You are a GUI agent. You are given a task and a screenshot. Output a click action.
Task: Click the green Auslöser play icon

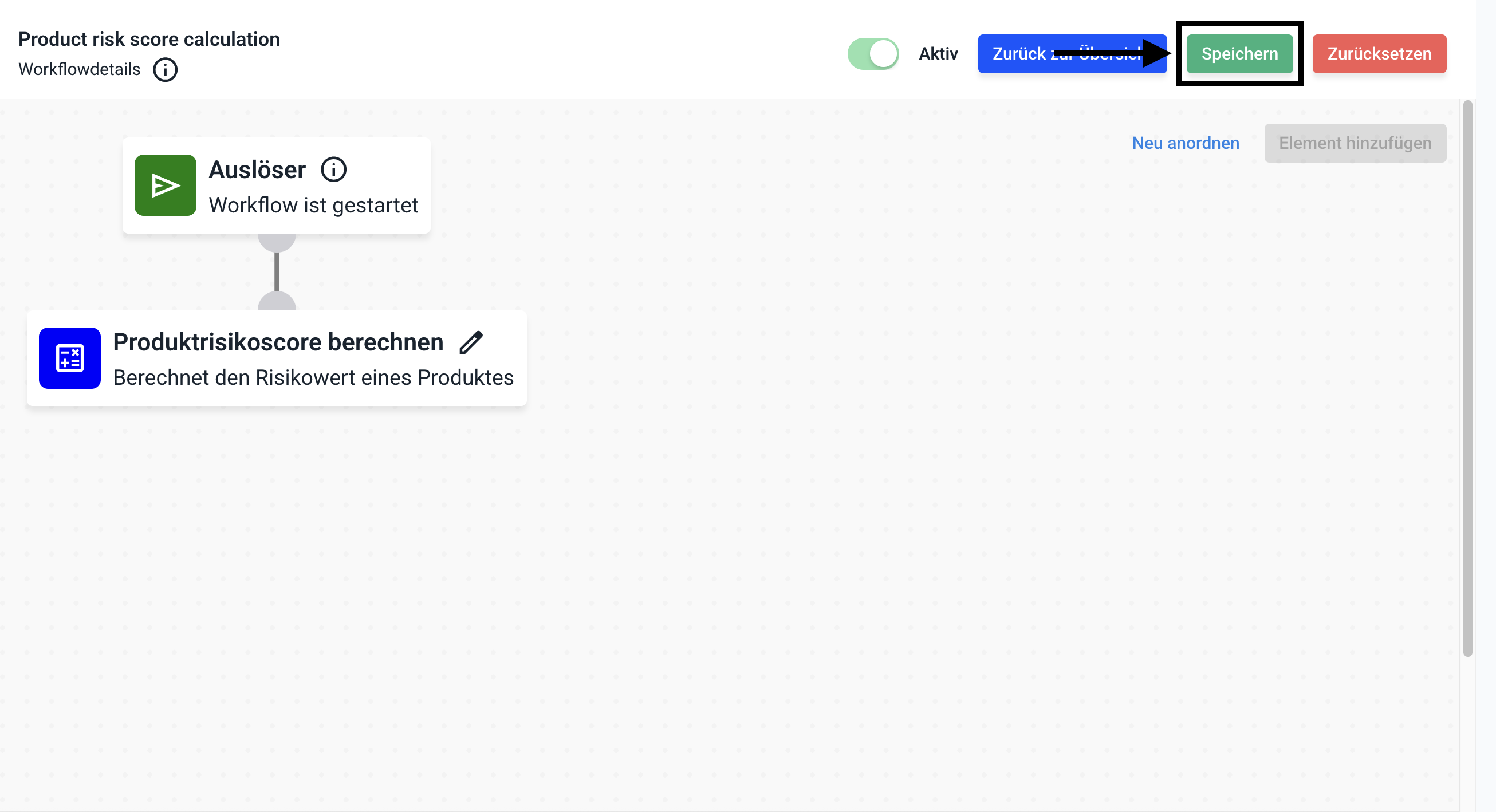[166, 186]
